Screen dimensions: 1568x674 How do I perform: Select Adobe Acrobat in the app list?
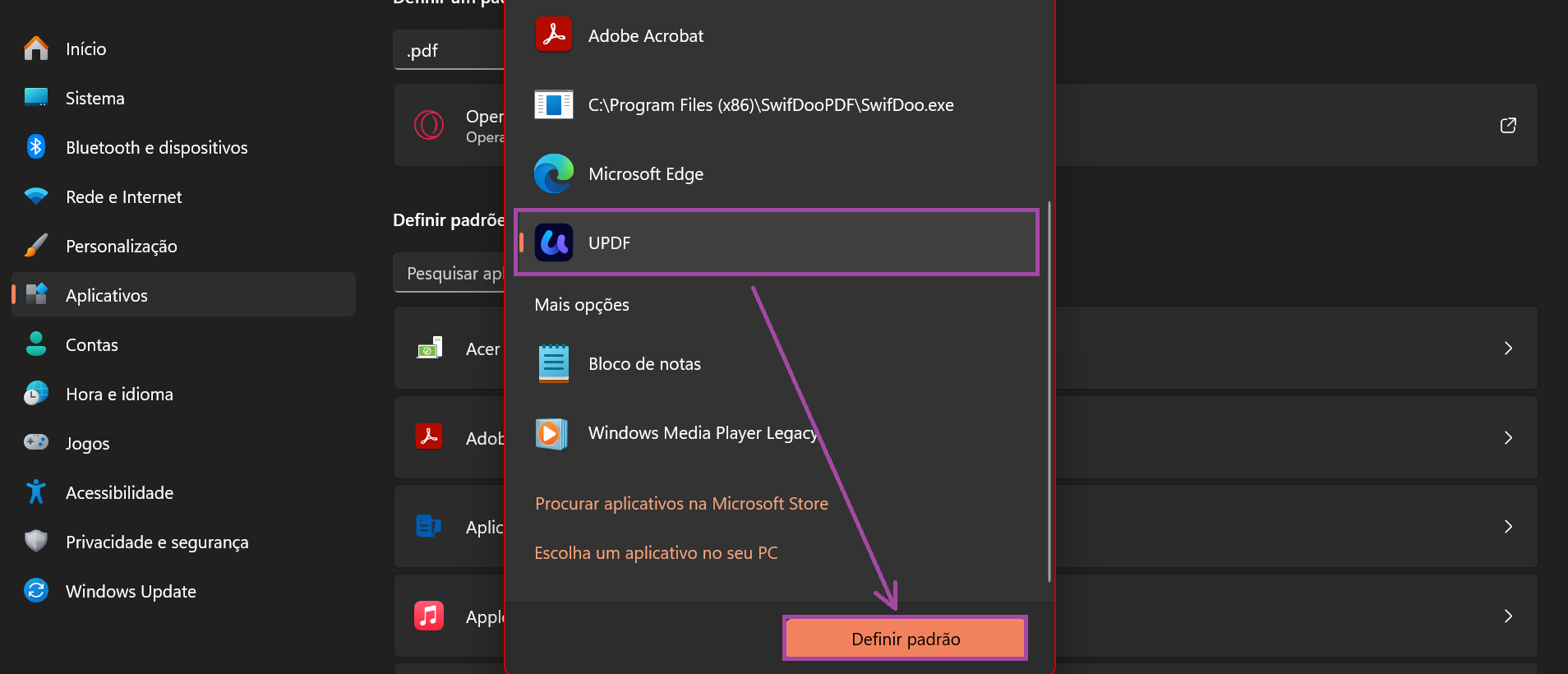point(776,36)
